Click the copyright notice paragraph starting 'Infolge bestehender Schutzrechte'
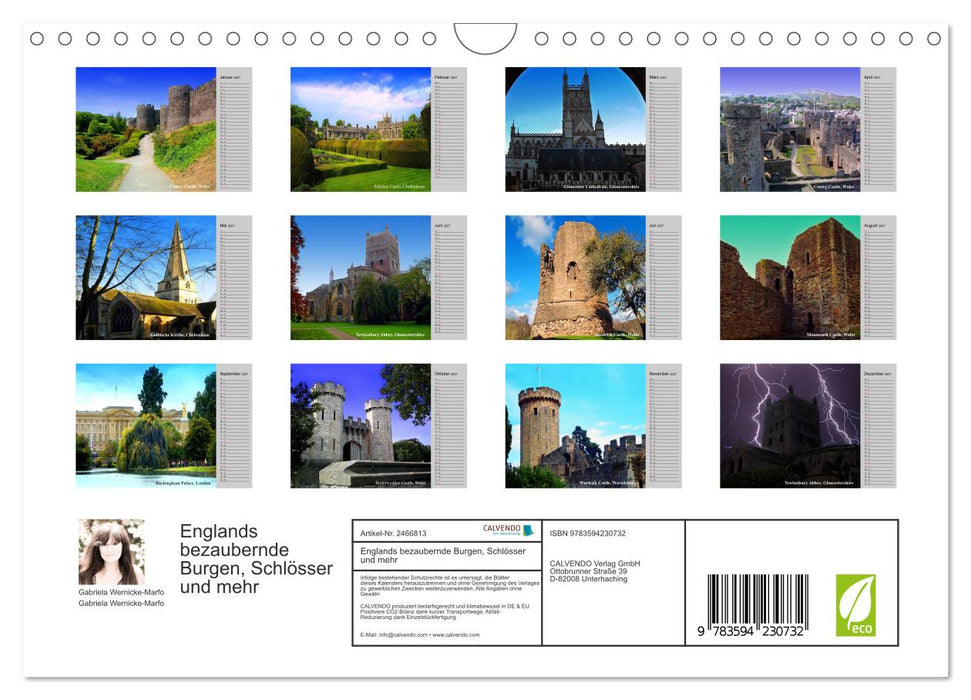 [450, 585]
